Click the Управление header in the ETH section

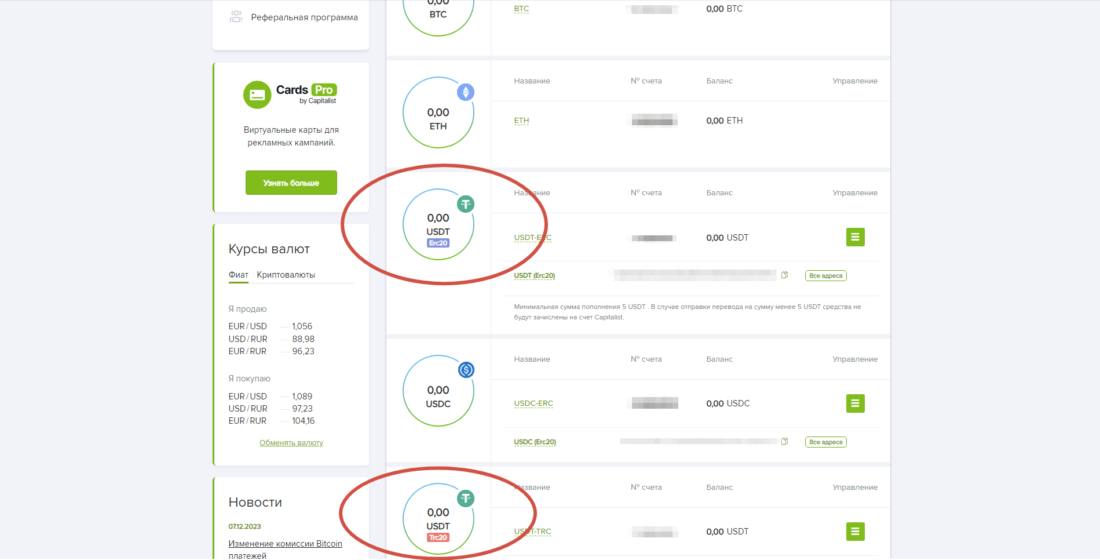(x=854, y=81)
